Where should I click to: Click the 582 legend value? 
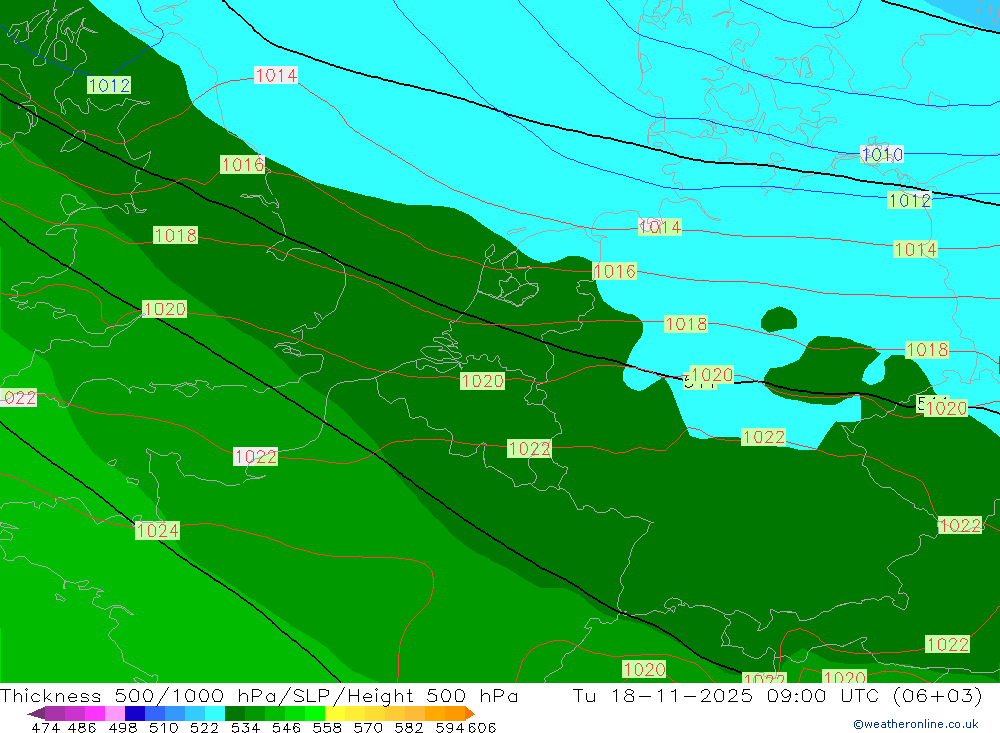click(408, 727)
